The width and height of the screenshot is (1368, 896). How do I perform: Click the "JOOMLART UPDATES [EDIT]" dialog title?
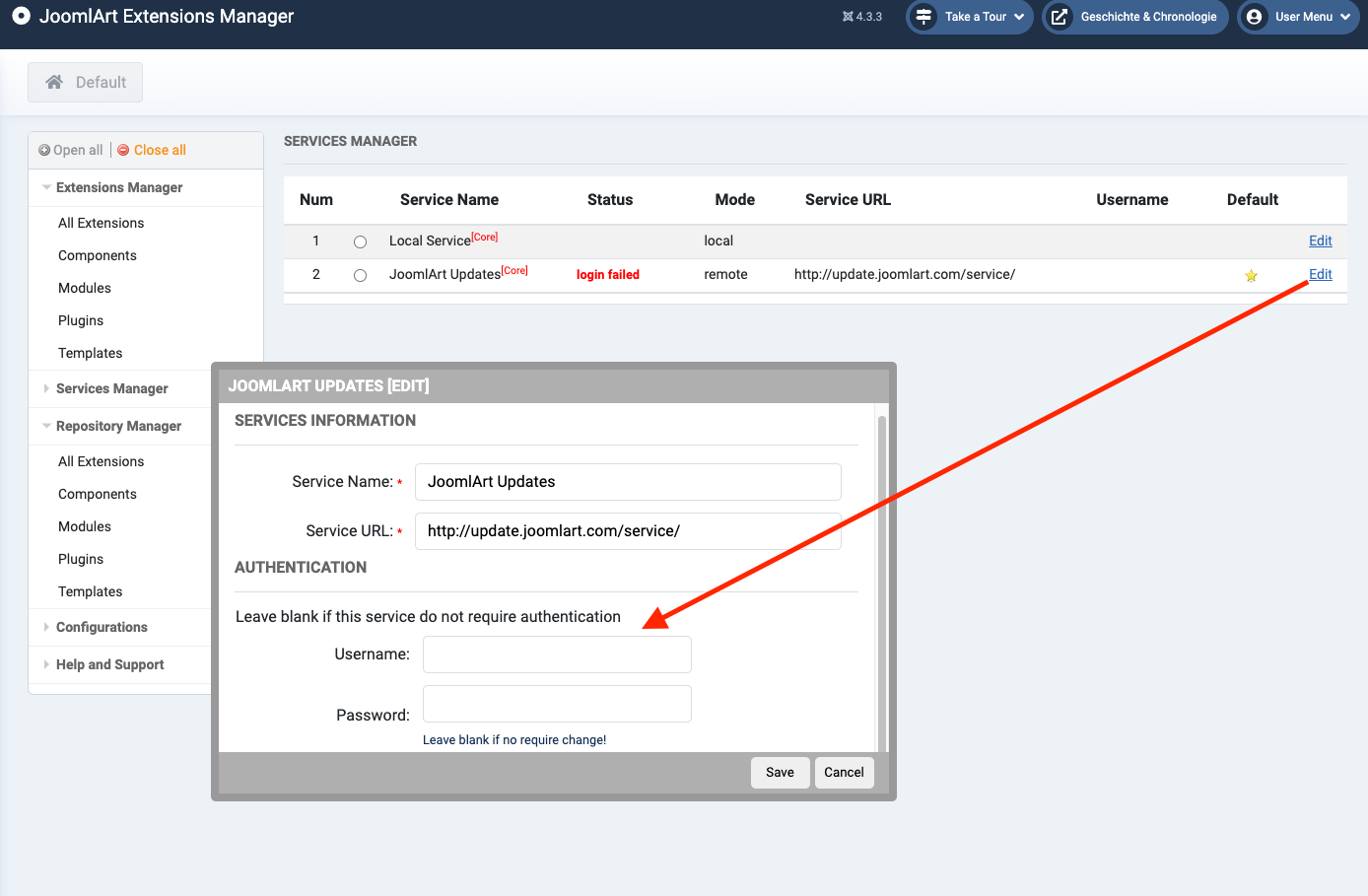coord(329,385)
